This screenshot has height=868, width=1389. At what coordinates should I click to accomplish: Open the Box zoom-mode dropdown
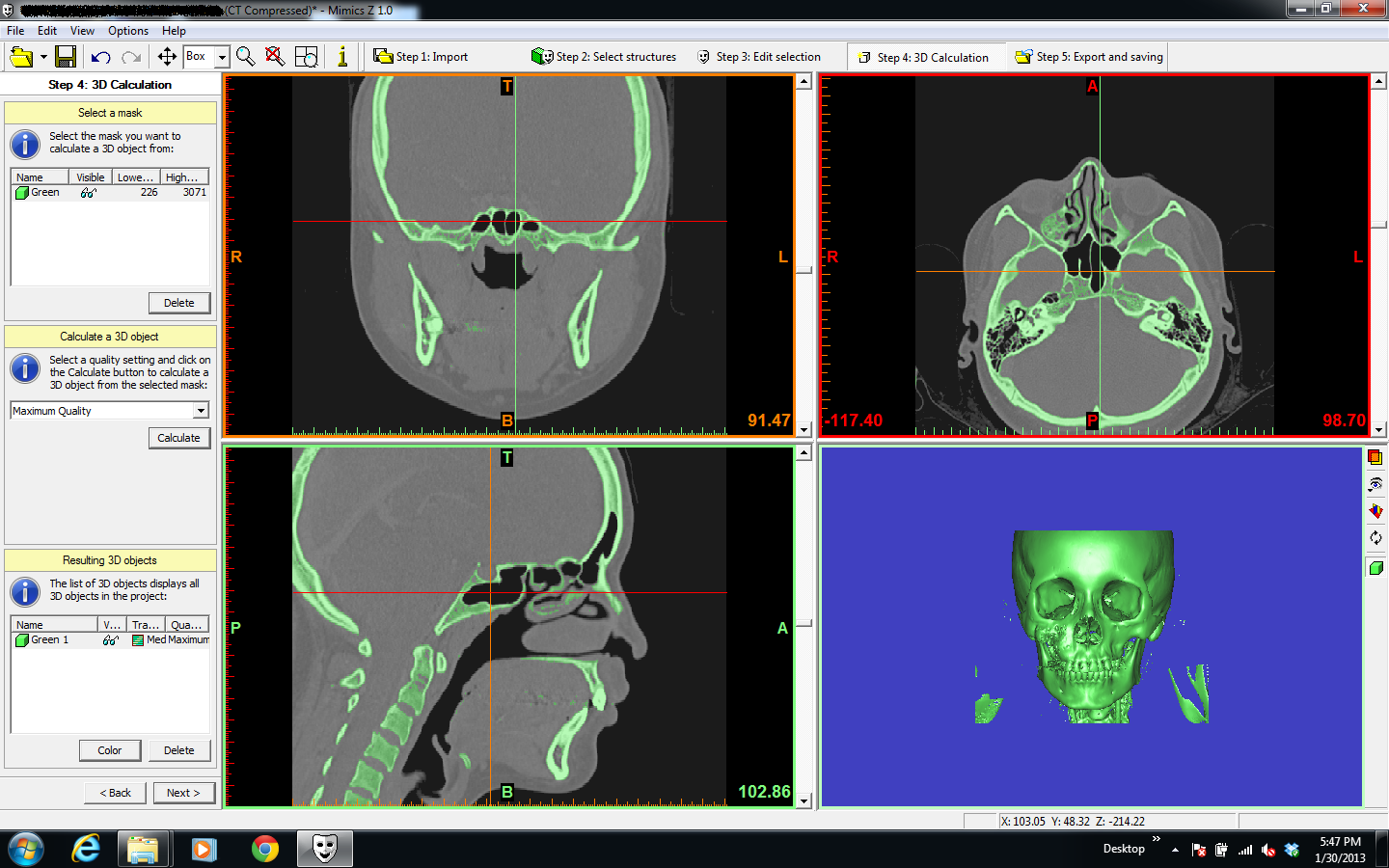coord(222,57)
